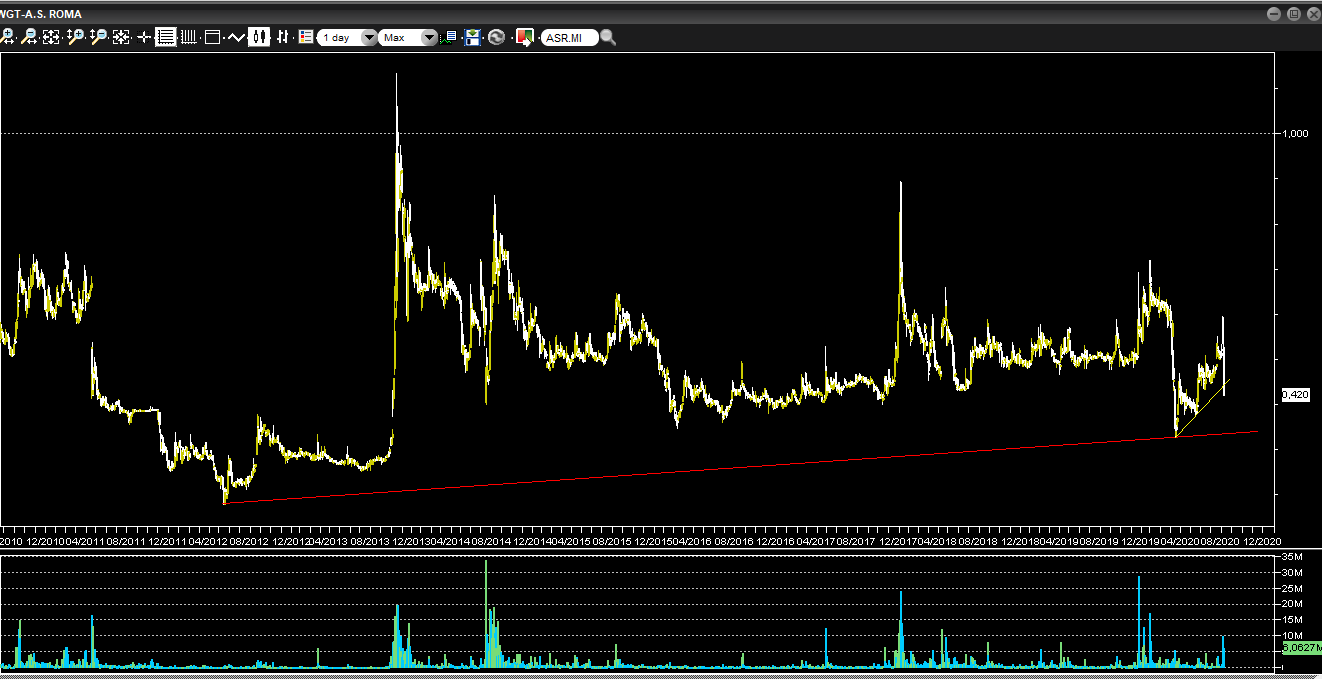Click the ASR.MI ticker symbol field
The width and height of the screenshot is (1322, 679).
pyautogui.click(x=568, y=37)
